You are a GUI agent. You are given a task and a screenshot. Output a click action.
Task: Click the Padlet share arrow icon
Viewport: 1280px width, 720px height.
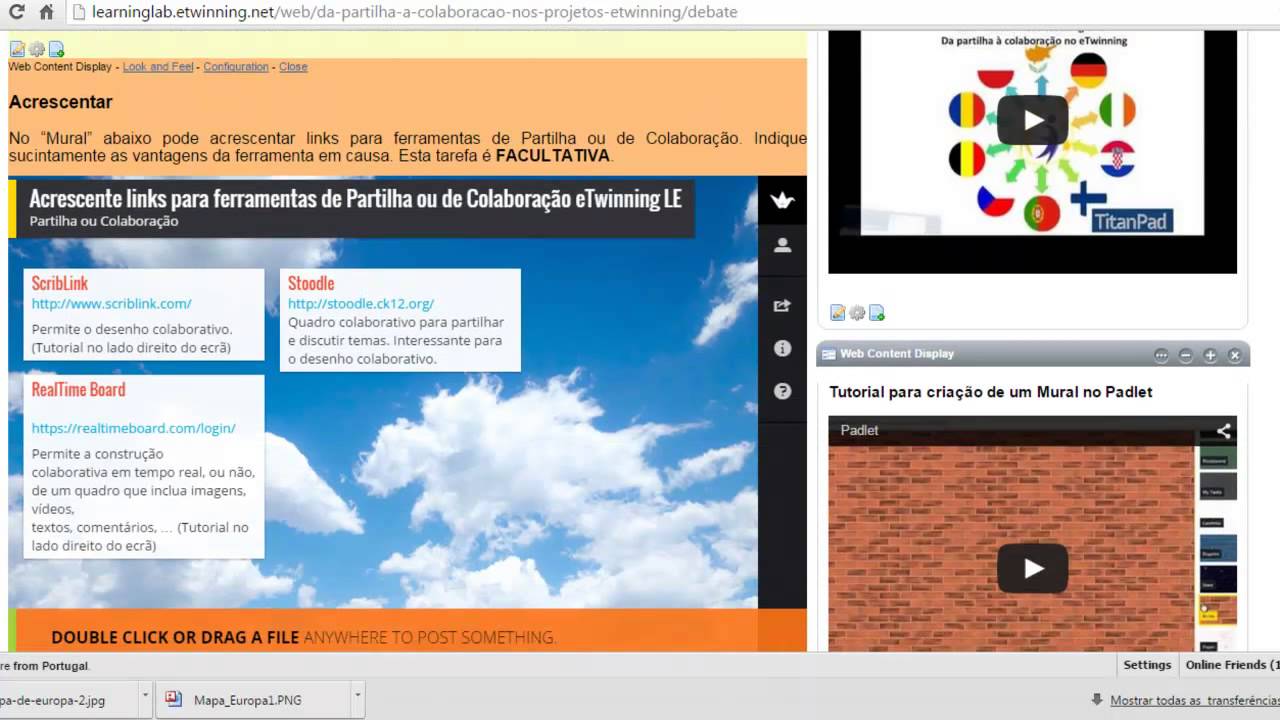pyautogui.click(x=782, y=306)
